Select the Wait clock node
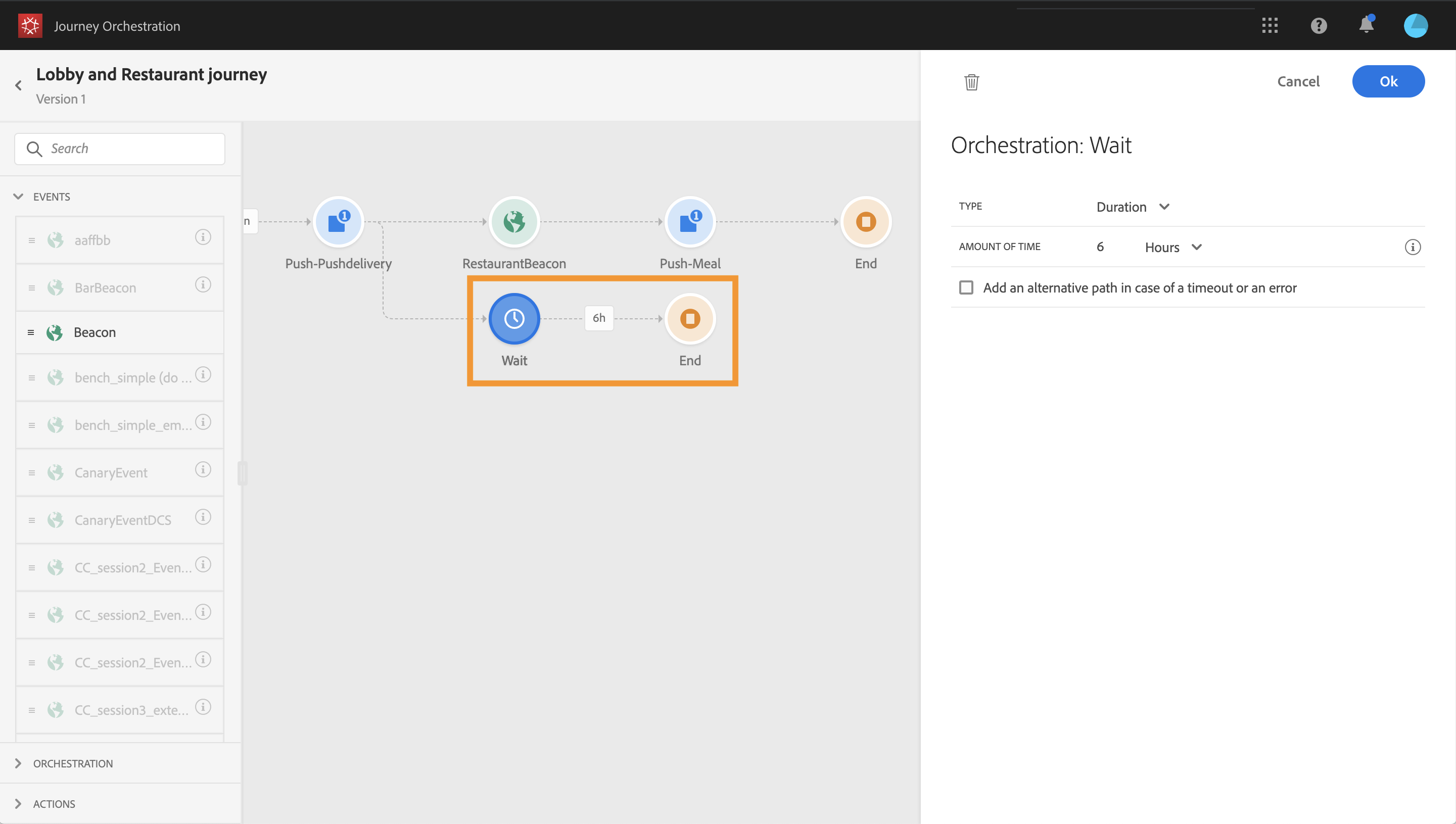 click(x=514, y=318)
